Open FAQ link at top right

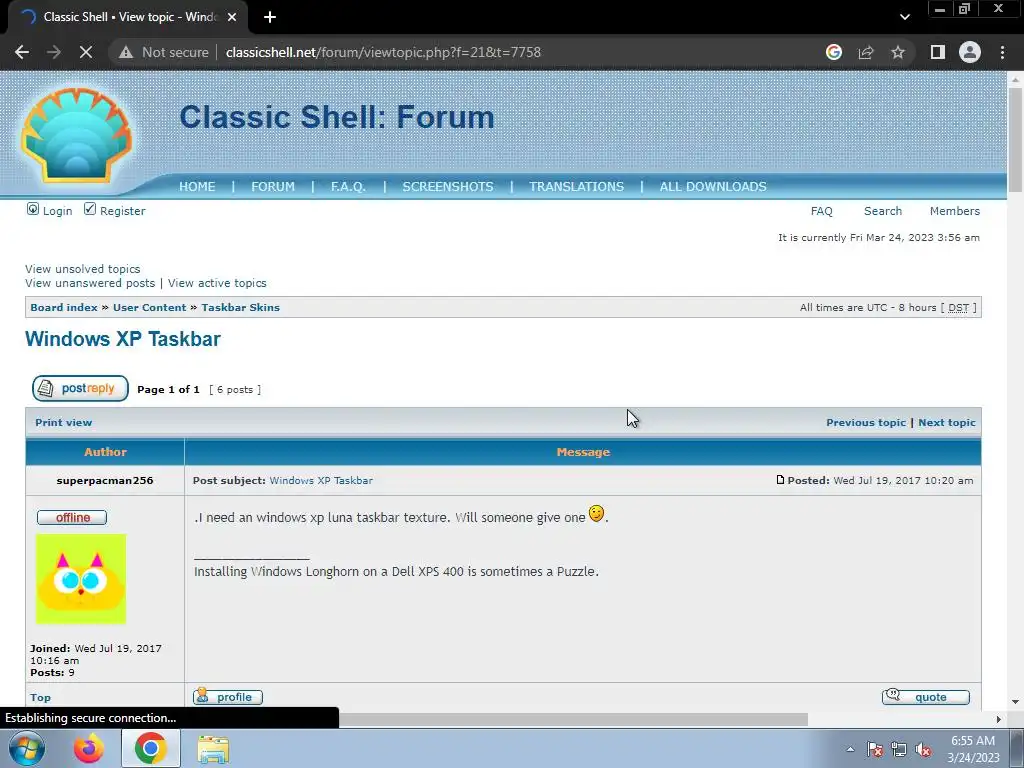coord(822,211)
